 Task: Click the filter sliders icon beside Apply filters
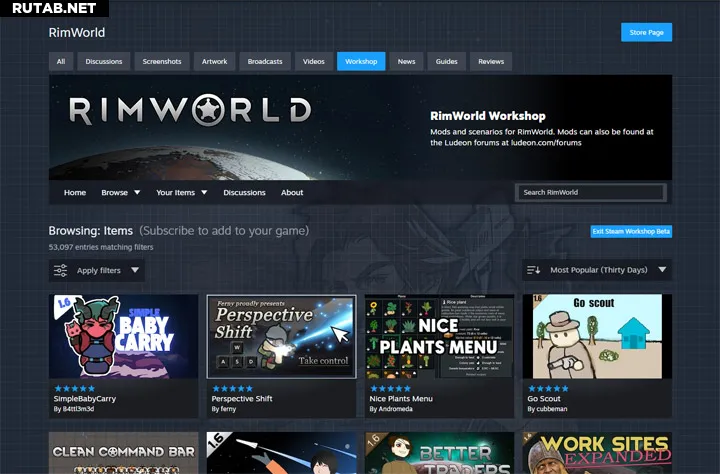pos(61,270)
